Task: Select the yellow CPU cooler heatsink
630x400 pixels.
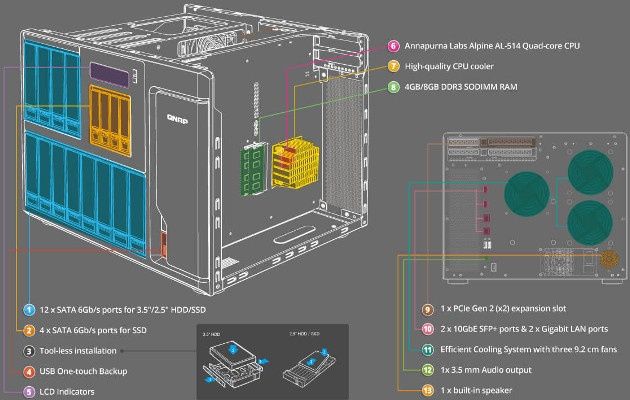Action: coord(295,163)
